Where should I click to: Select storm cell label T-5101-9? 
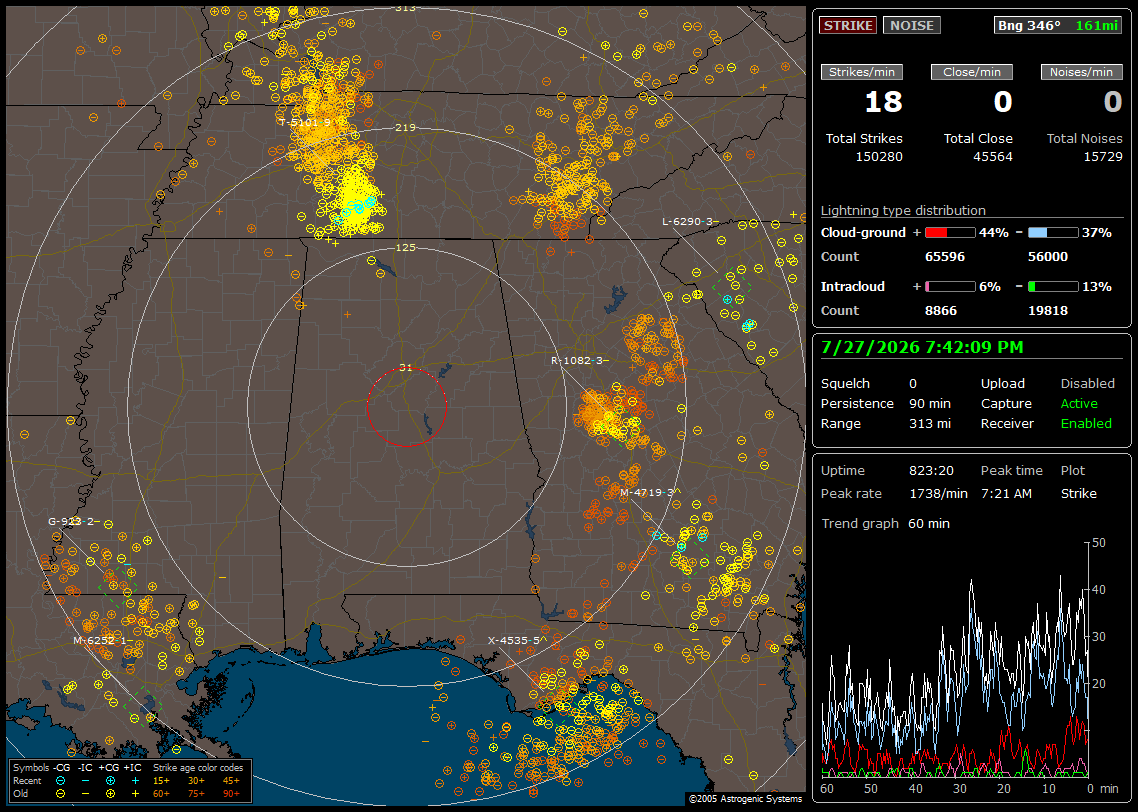click(x=306, y=122)
